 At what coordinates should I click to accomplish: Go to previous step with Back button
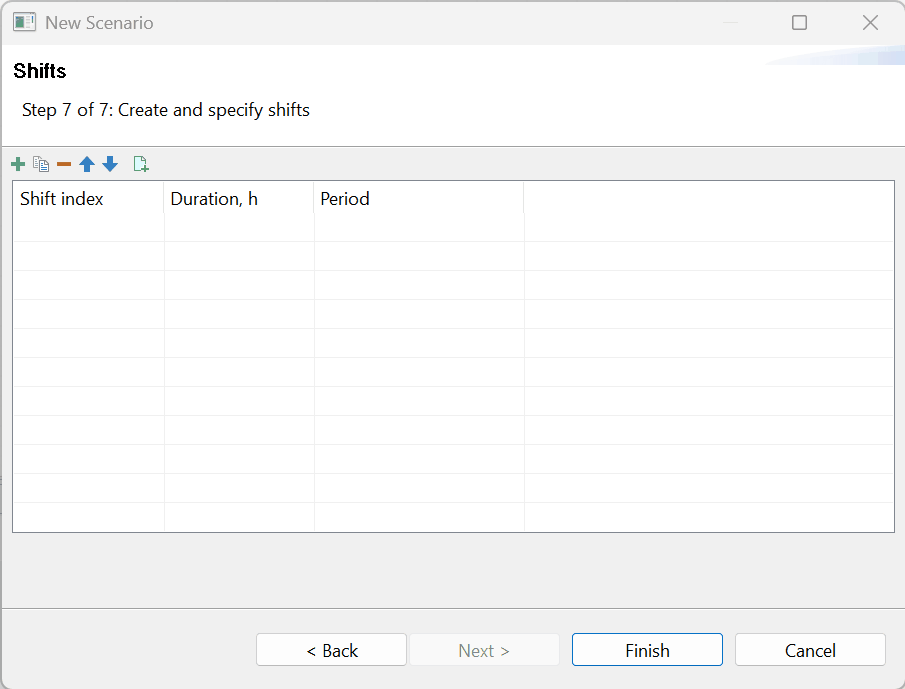[331, 650]
